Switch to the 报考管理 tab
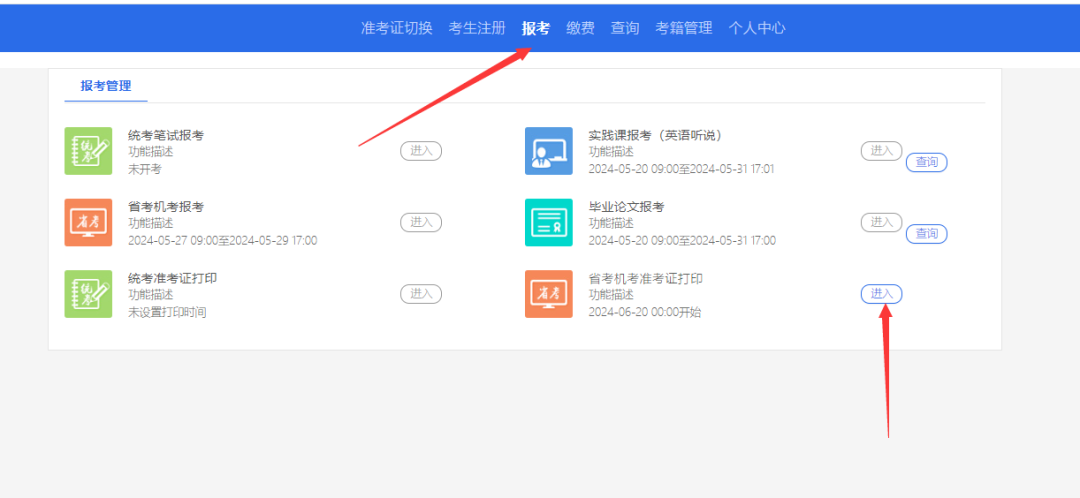This screenshot has height=498, width=1080. pos(106,86)
